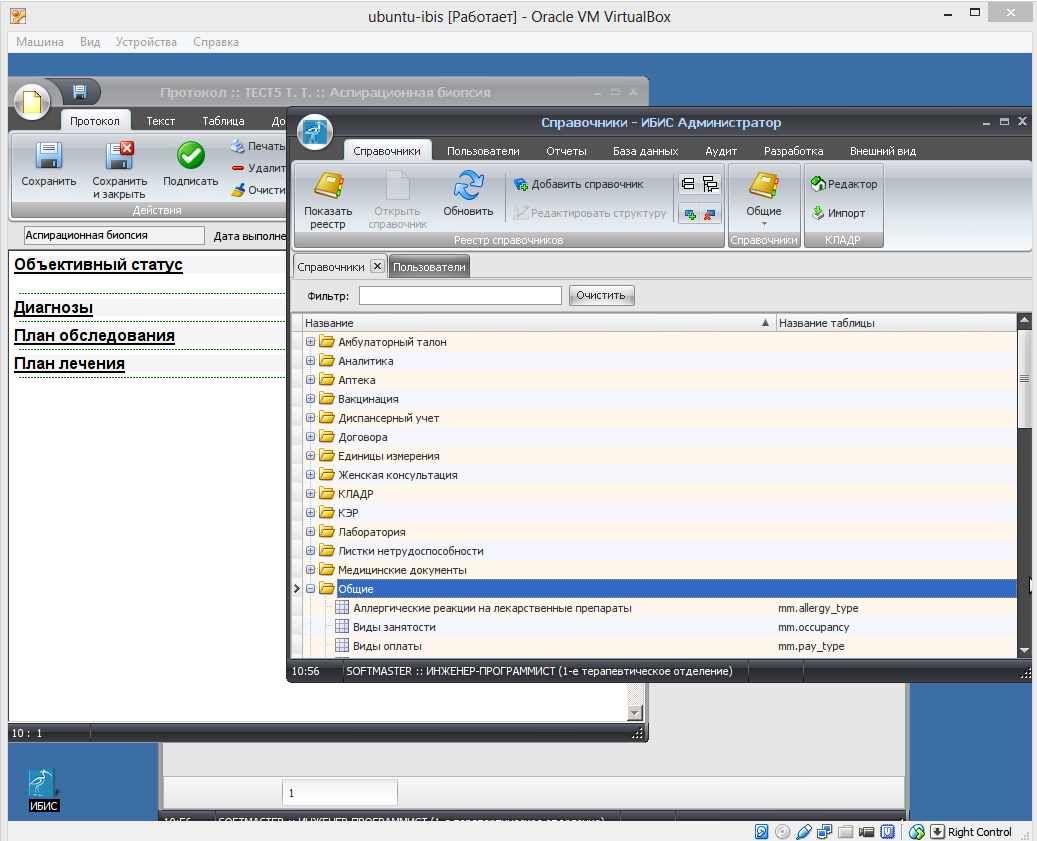Click the Показать реестр book icon
The height and width of the screenshot is (841, 1037).
328,187
